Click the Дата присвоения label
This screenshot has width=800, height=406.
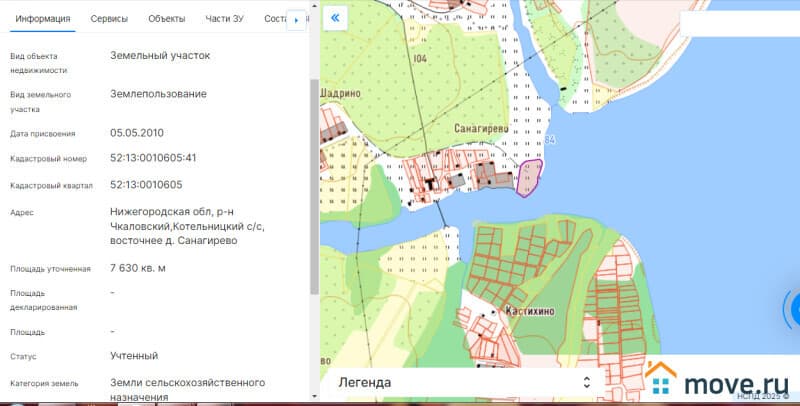click(x=43, y=134)
